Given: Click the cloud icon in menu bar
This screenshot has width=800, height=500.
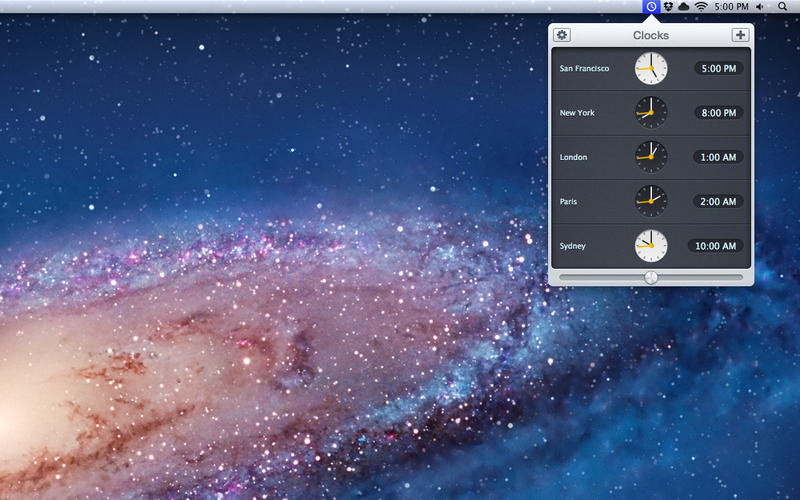Looking at the screenshot, I should 683,7.
